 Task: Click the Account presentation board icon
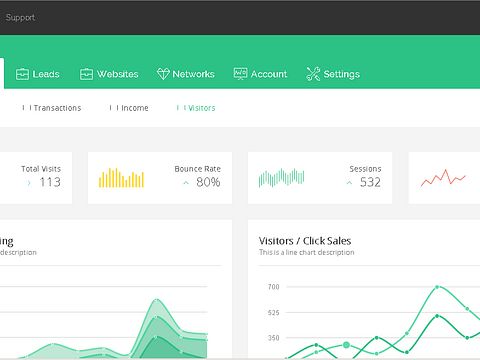(240, 74)
